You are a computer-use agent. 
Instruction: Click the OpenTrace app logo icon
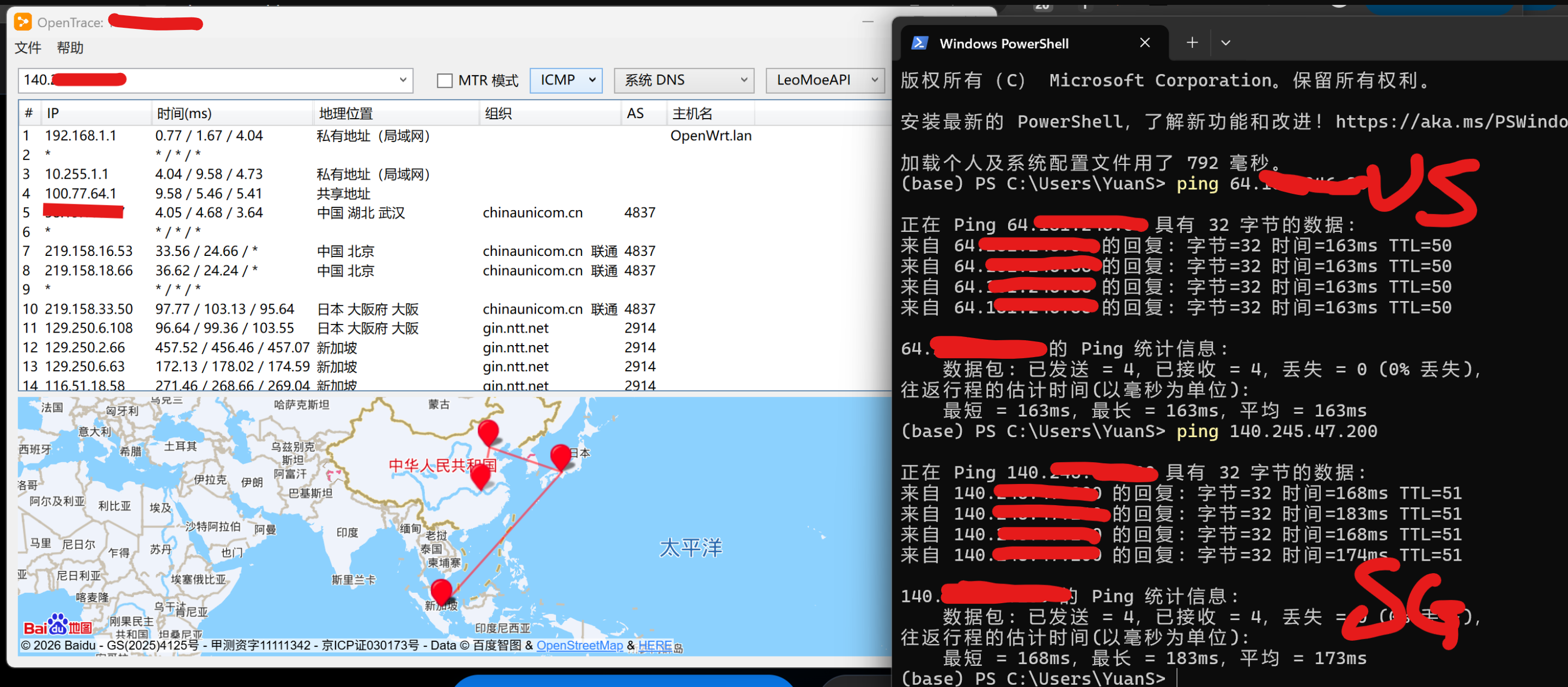(x=22, y=22)
